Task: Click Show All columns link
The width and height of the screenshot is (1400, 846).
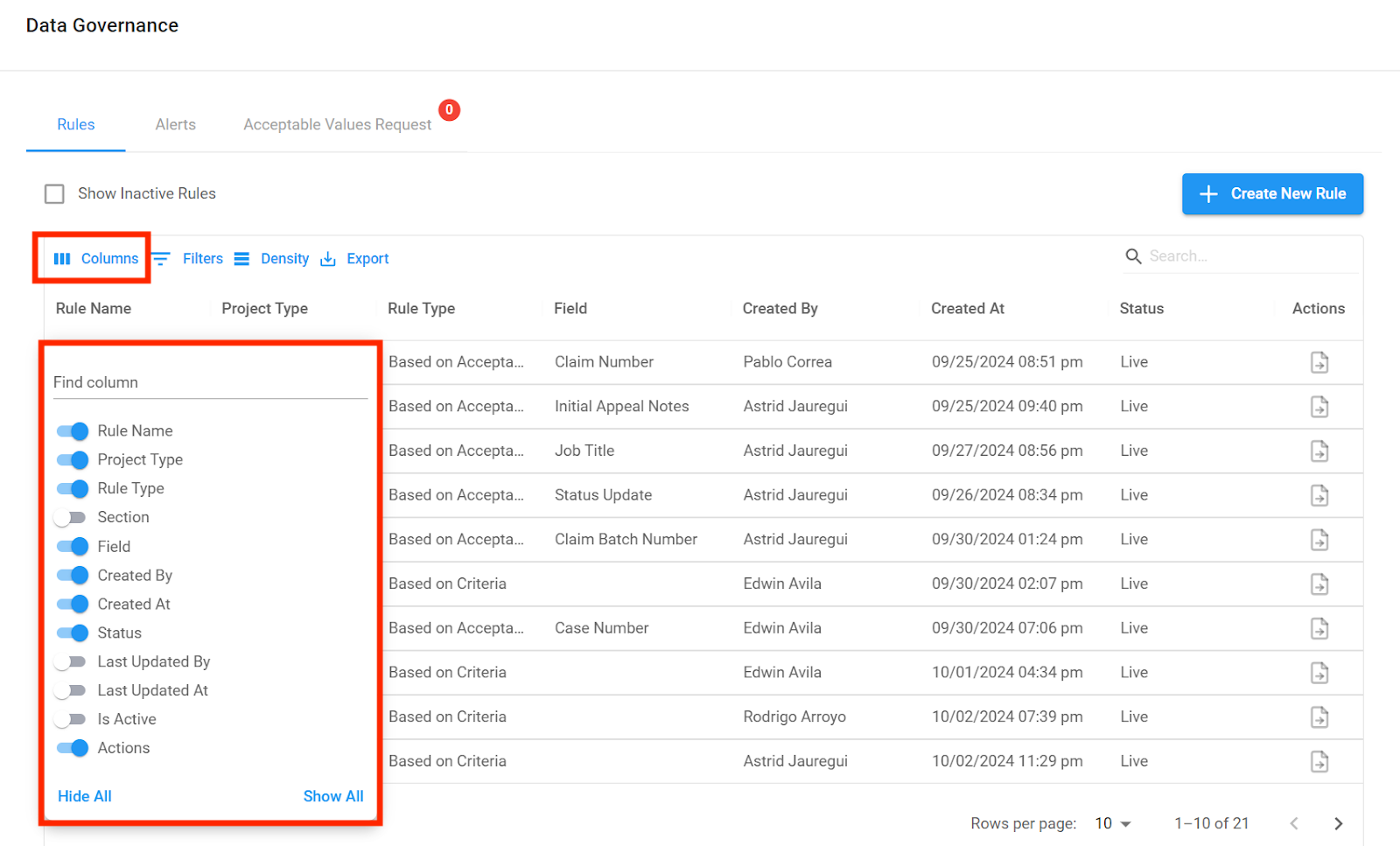Action: [333, 796]
